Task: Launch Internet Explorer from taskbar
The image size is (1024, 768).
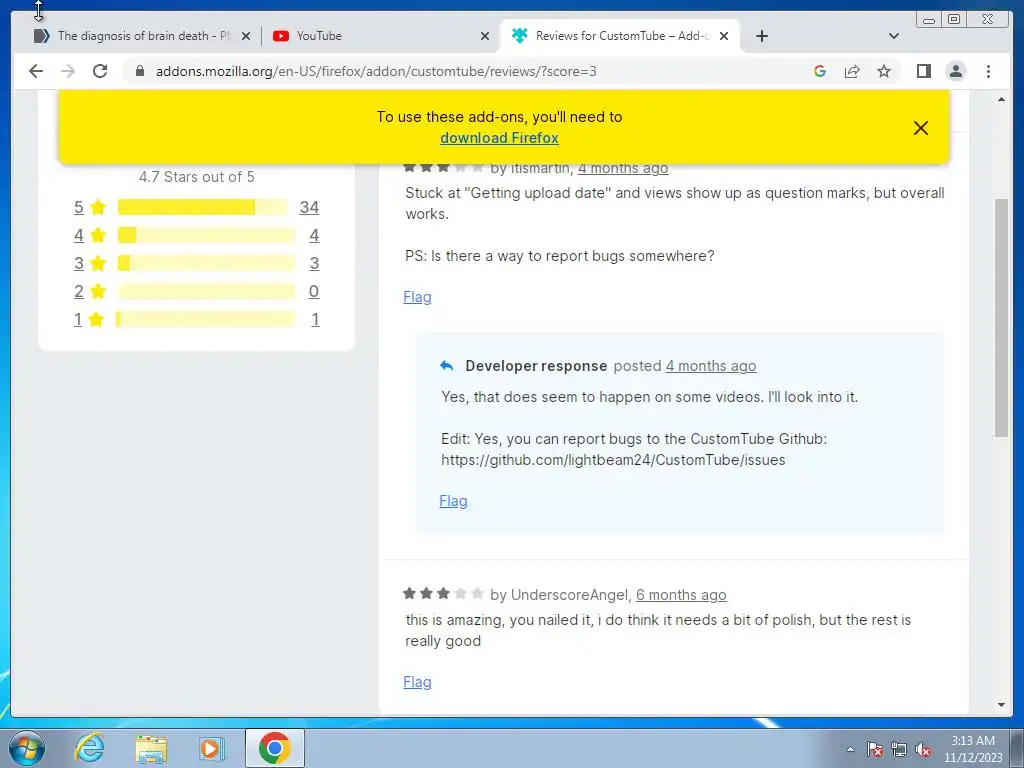Action: pyautogui.click(x=89, y=748)
